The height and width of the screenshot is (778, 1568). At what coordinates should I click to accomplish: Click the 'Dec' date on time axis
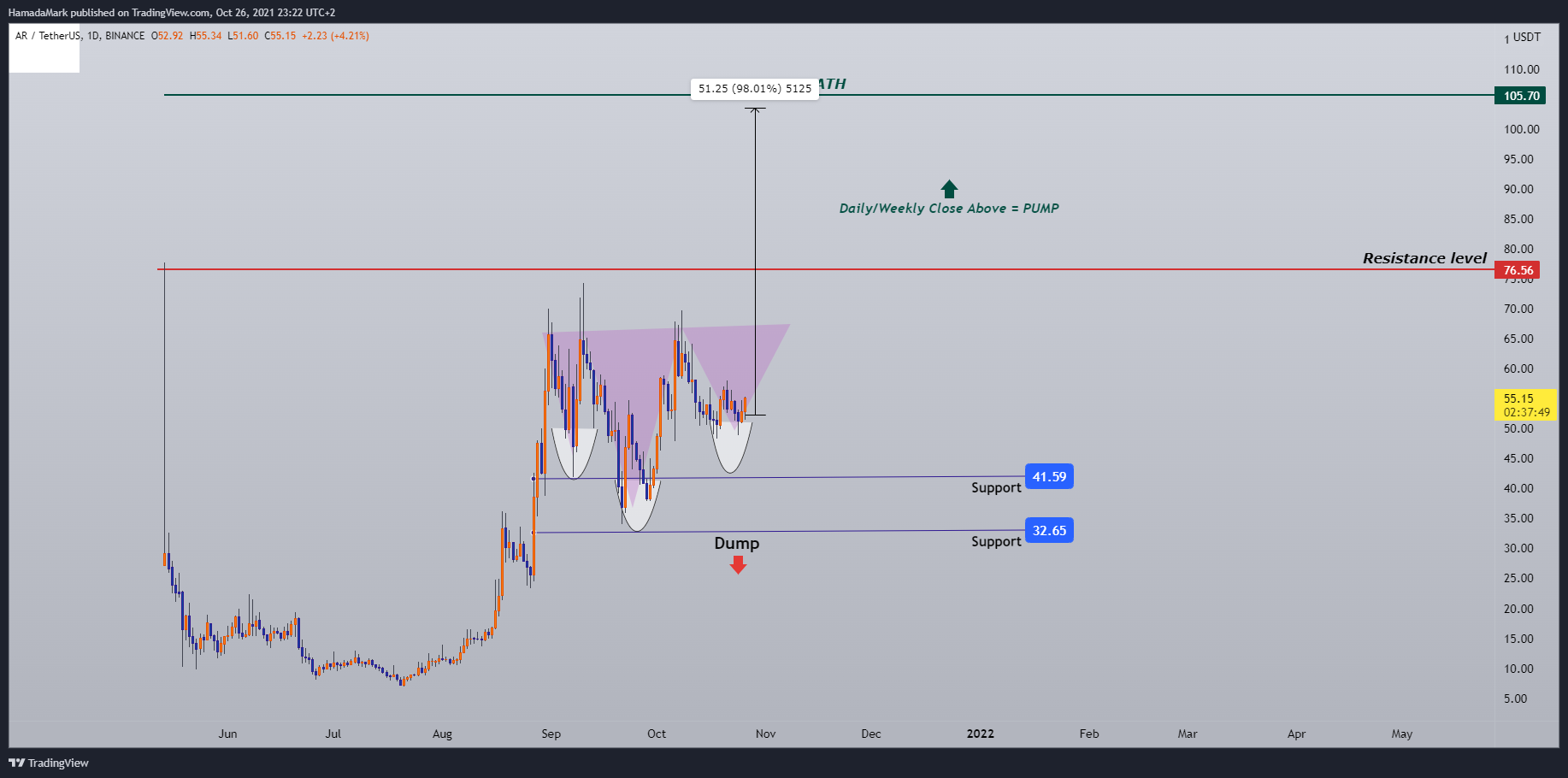871,734
